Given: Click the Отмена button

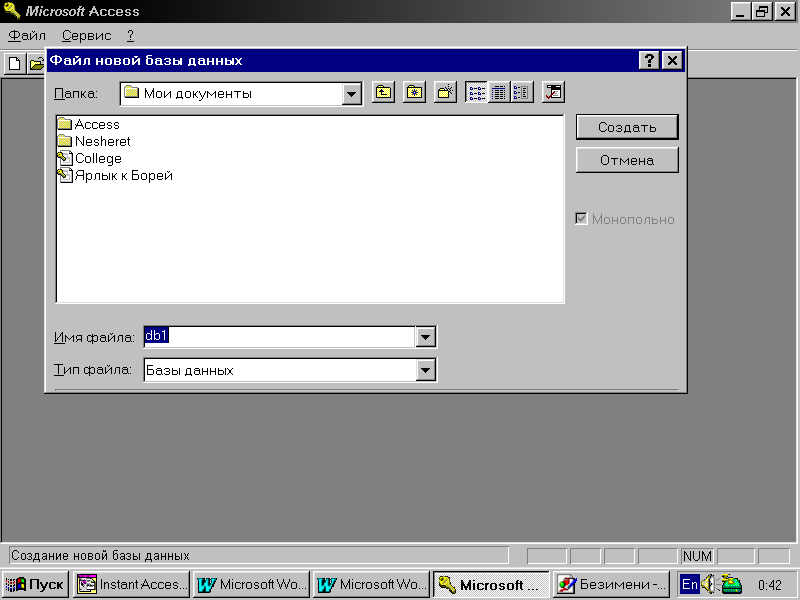Looking at the screenshot, I should [x=627, y=160].
